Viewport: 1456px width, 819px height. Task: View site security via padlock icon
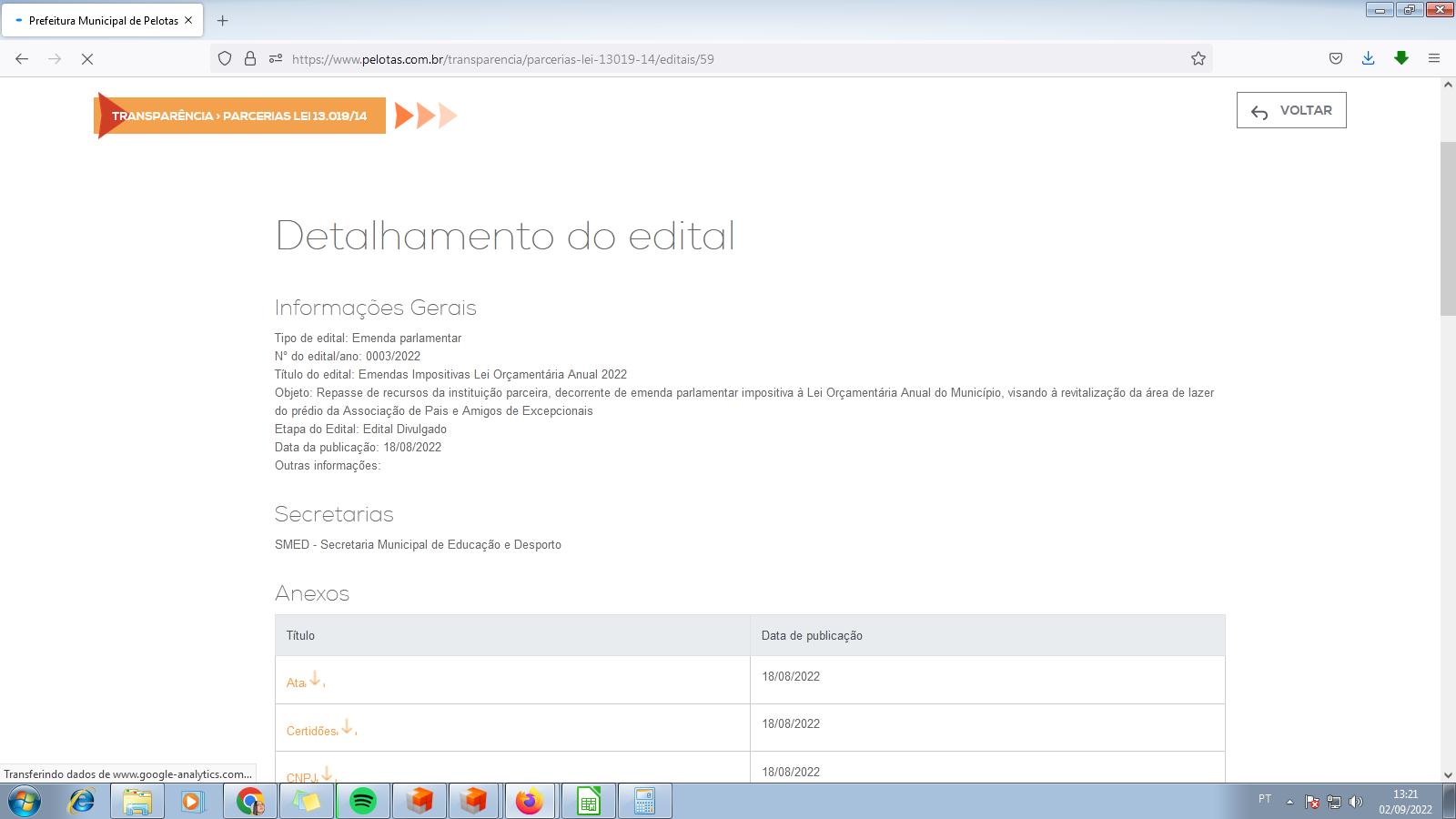coord(250,59)
